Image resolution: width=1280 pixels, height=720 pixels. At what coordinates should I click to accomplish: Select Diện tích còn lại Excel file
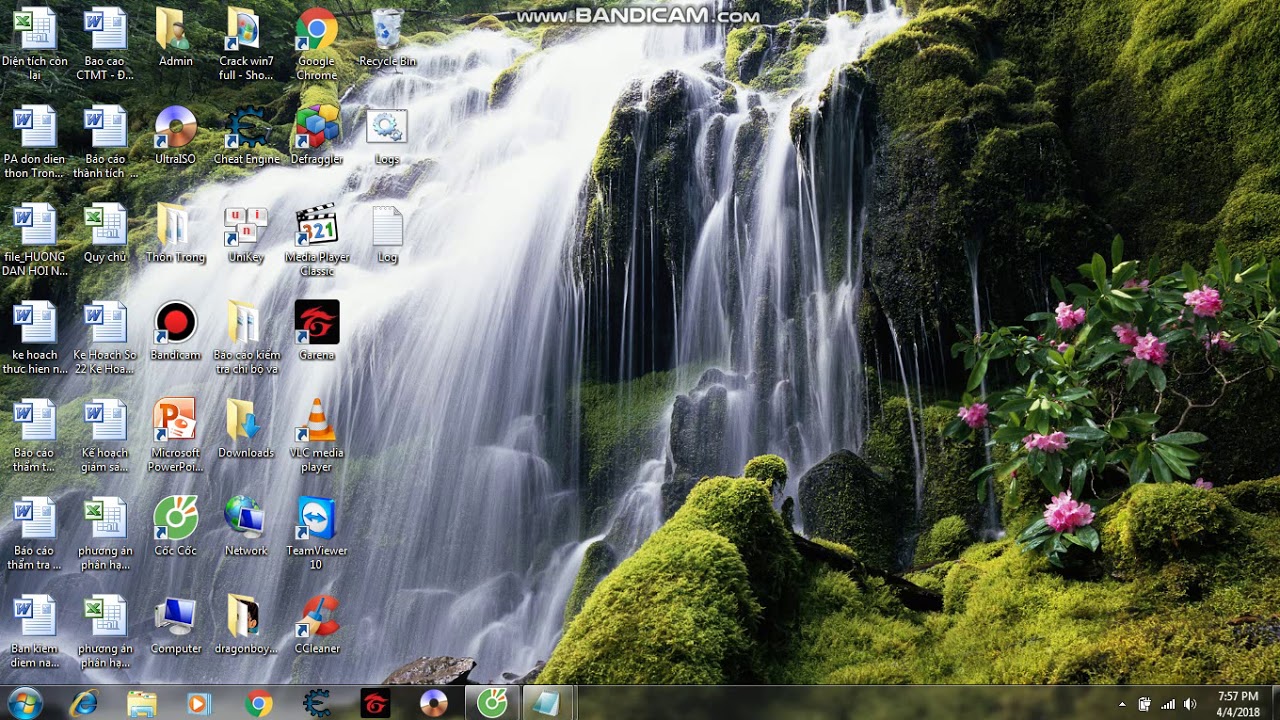[35, 44]
